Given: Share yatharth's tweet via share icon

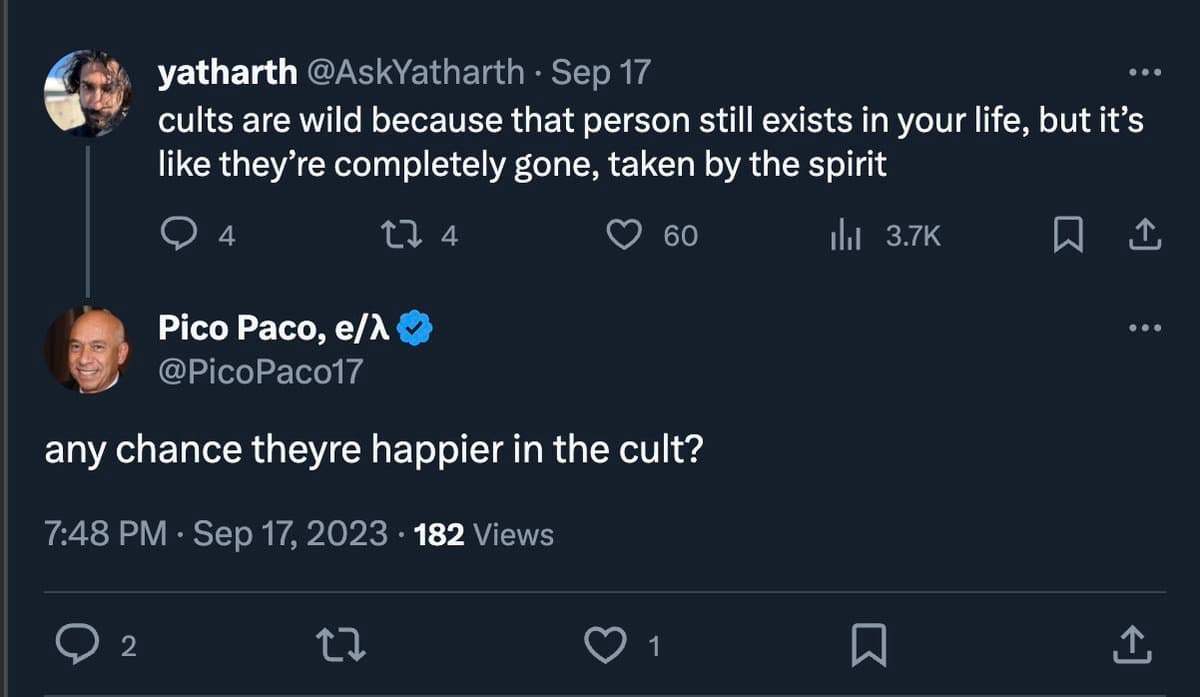Looking at the screenshot, I should [1143, 236].
